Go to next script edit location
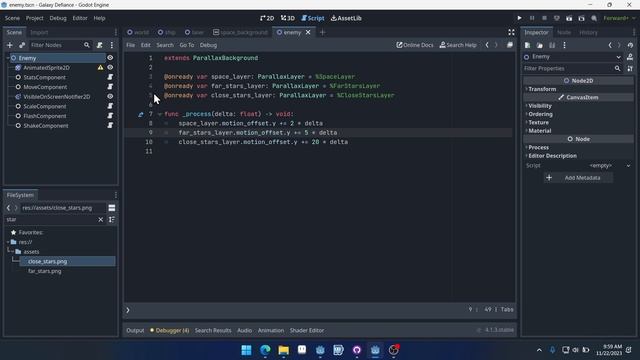This screenshot has height=360, width=640. click(496, 45)
